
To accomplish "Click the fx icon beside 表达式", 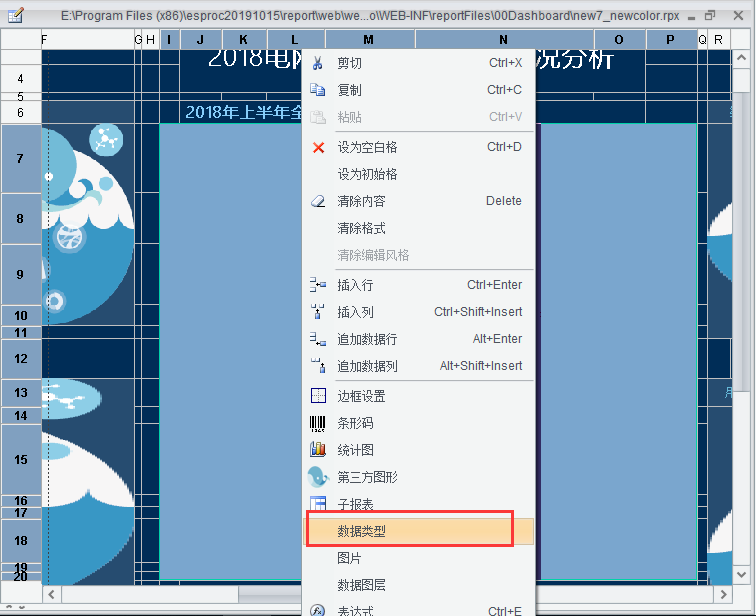I will click(x=317, y=610).
